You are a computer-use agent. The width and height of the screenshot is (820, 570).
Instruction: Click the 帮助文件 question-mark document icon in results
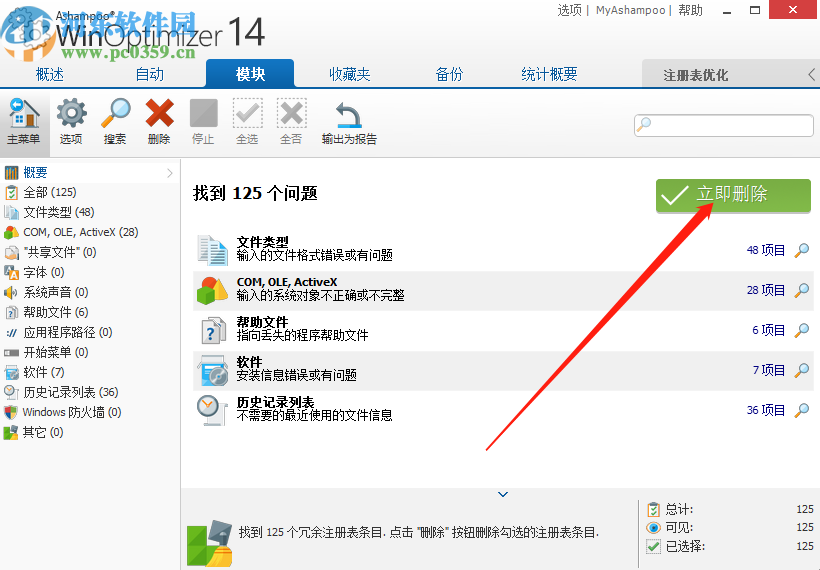click(x=212, y=330)
